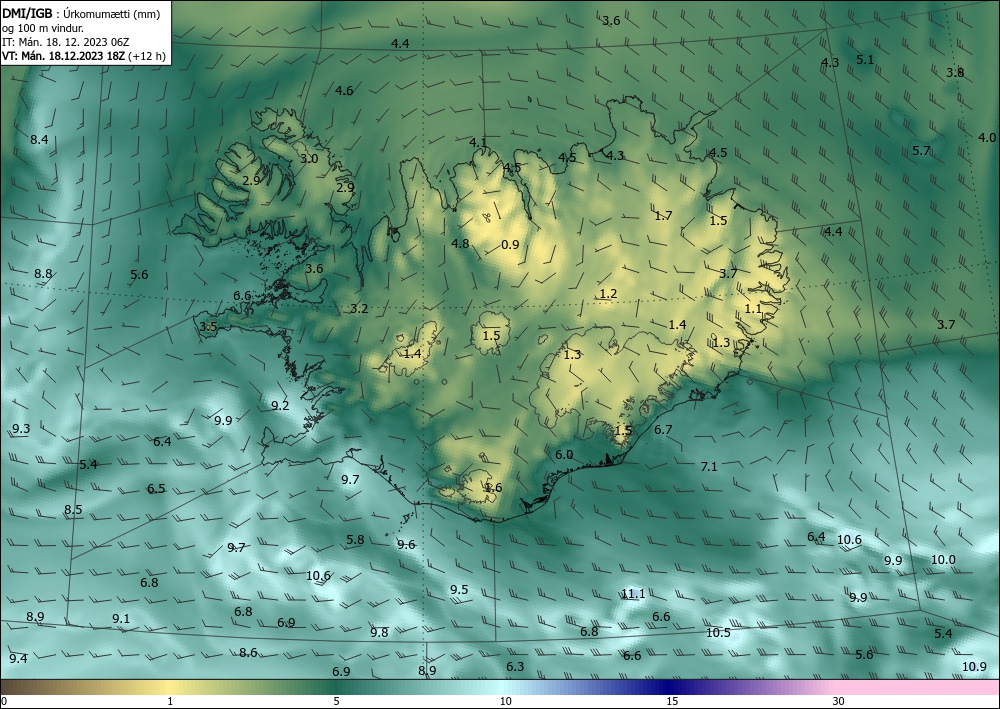
Task: Click the 7.1 value on the map
Action: 709,467
